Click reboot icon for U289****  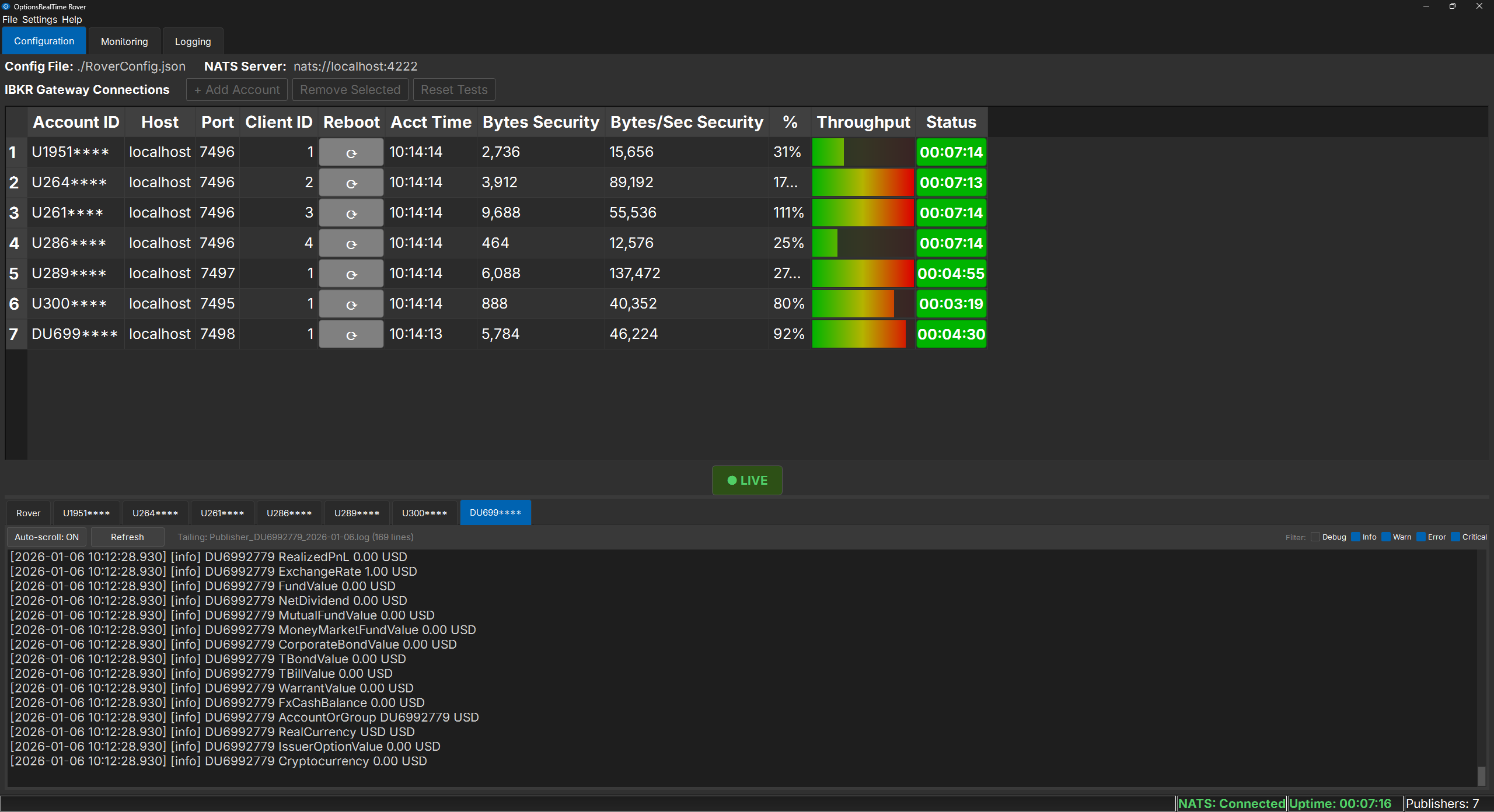click(x=351, y=274)
